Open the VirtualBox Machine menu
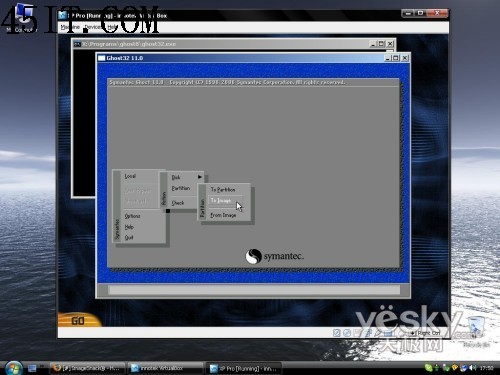This screenshot has width=500, height=375. (70, 27)
